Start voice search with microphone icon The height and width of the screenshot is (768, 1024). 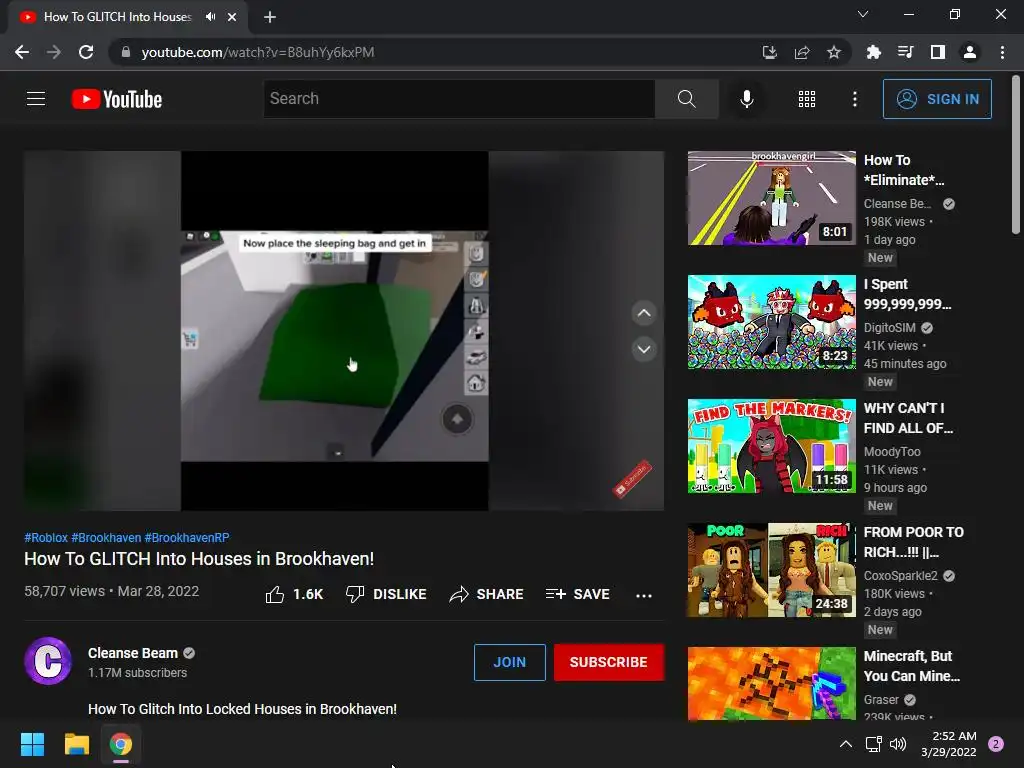point(746,99)
